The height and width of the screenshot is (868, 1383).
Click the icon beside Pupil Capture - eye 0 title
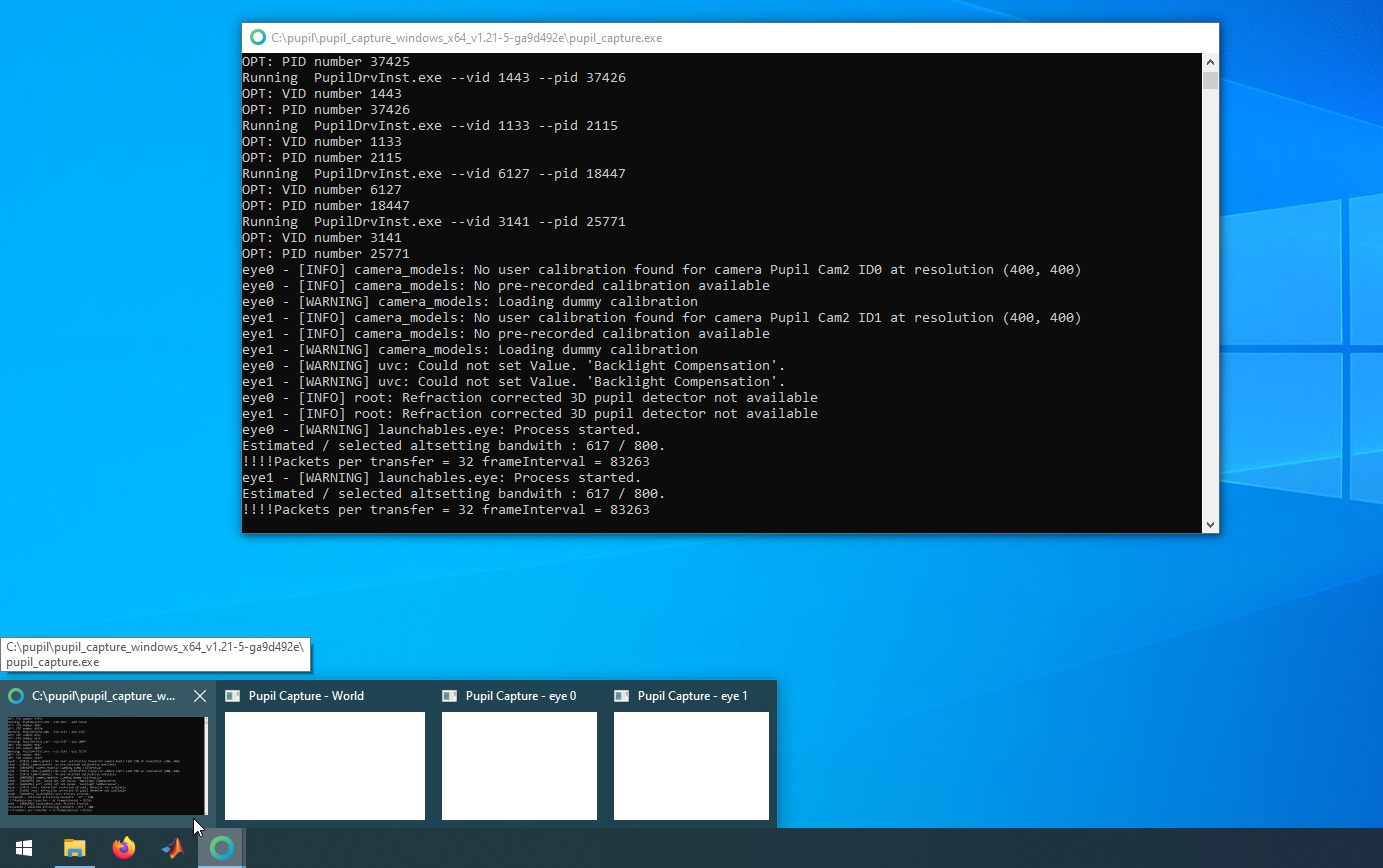[450, 696]
